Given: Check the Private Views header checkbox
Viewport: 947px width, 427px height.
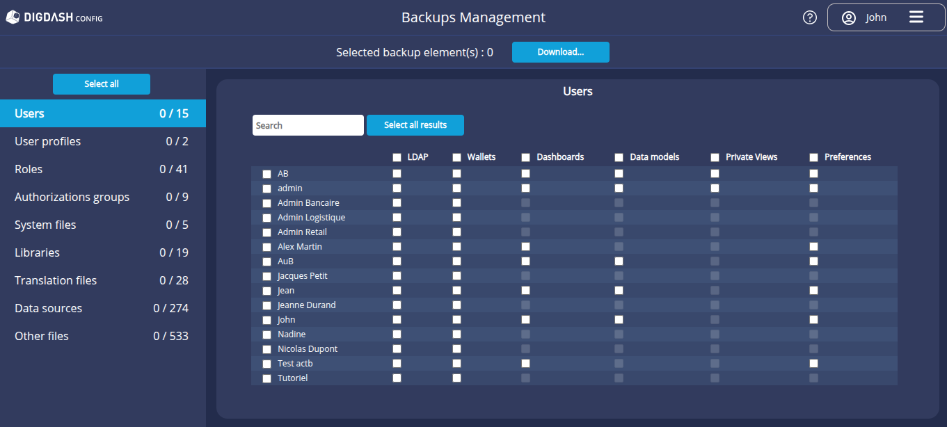Looking at the screenshot, I should 715,158.
